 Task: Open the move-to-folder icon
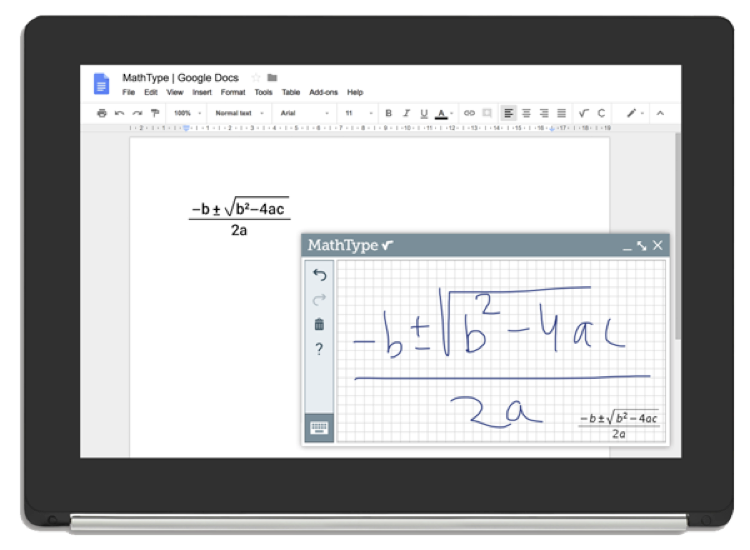tap(272, 77)
